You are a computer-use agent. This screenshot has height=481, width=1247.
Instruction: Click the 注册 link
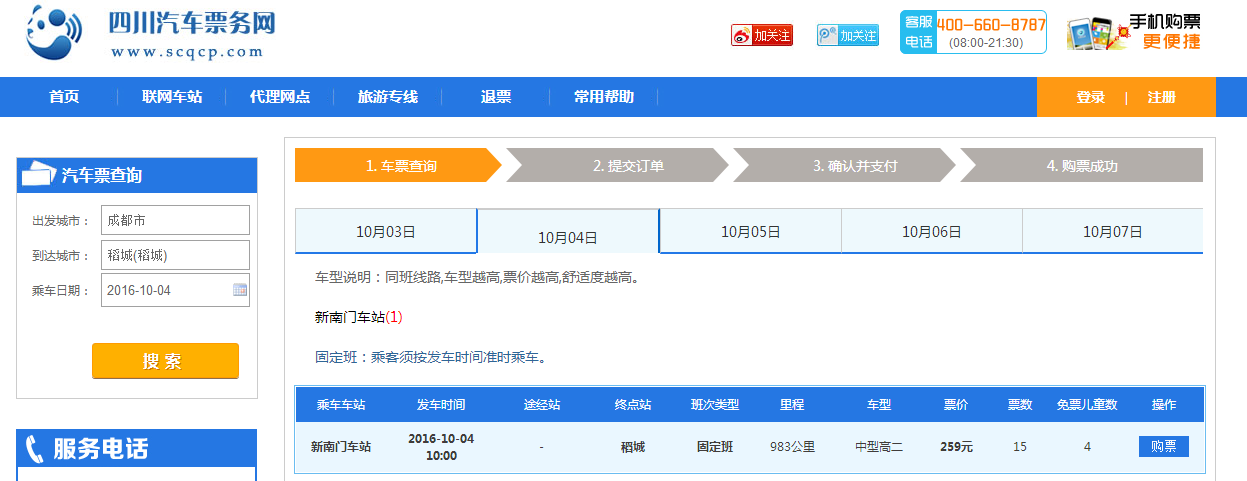click(x=1161, y=97)
